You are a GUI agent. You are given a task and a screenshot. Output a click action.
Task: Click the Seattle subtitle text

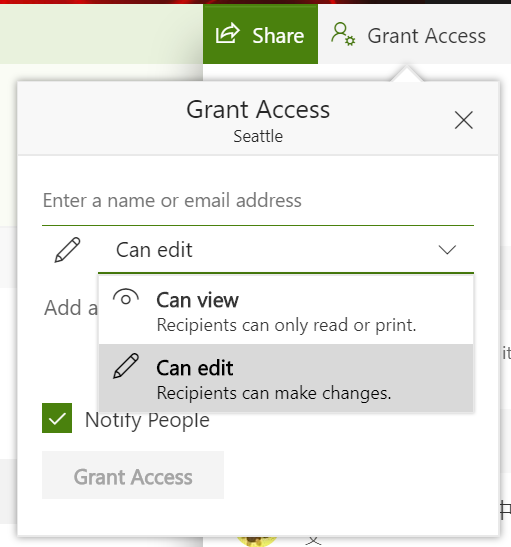(x=258, y=136)
